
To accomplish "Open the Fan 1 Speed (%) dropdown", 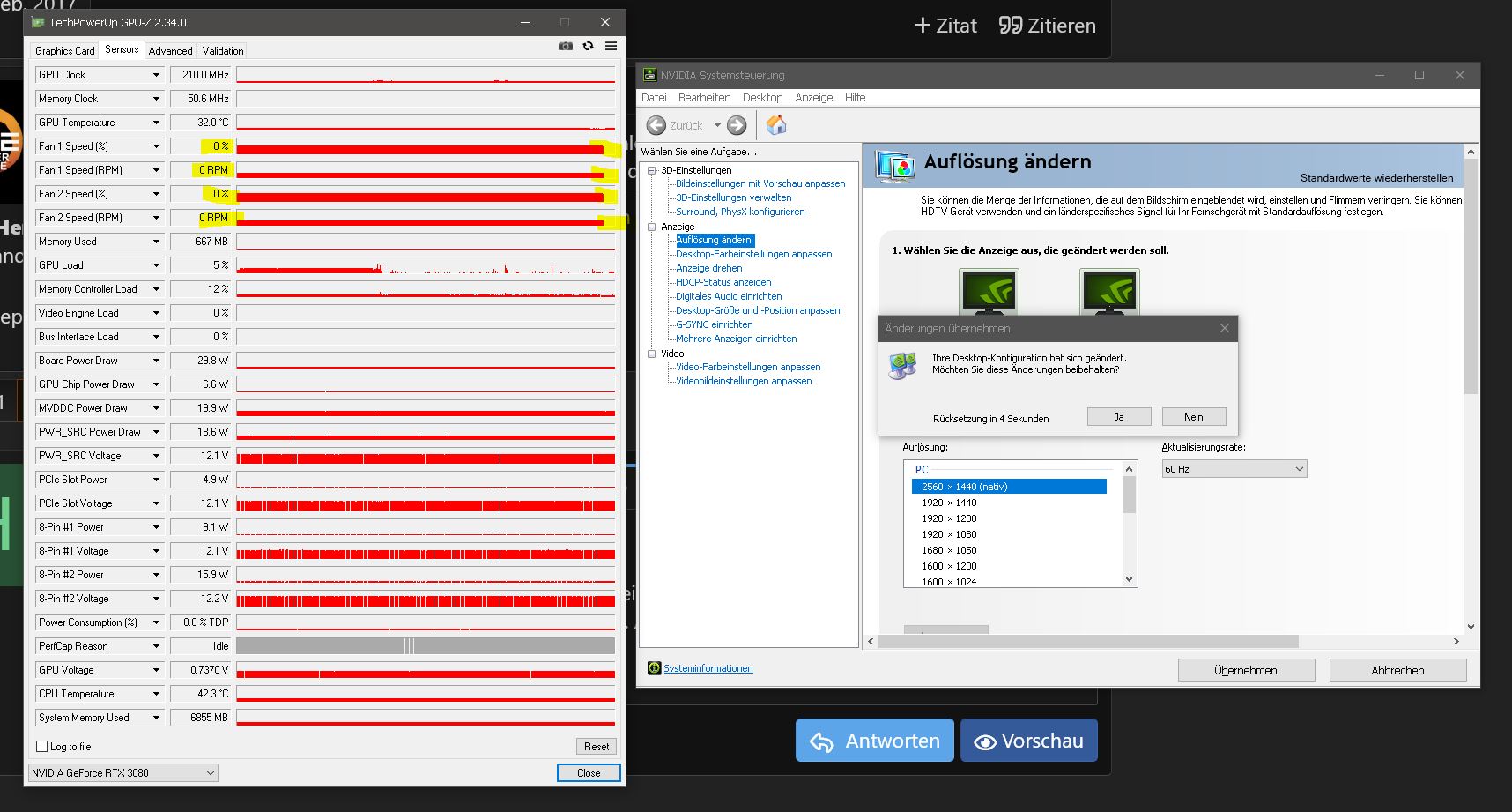I will 157,146.
